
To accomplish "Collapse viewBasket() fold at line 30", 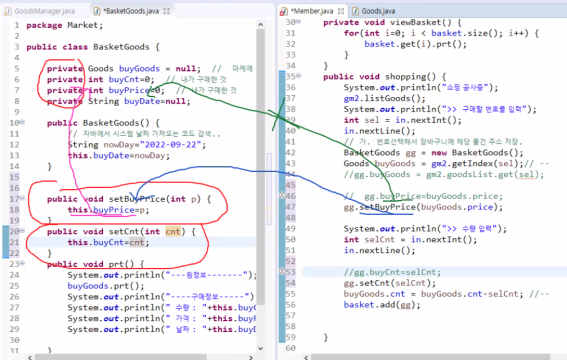I will [x=298, y=22].
